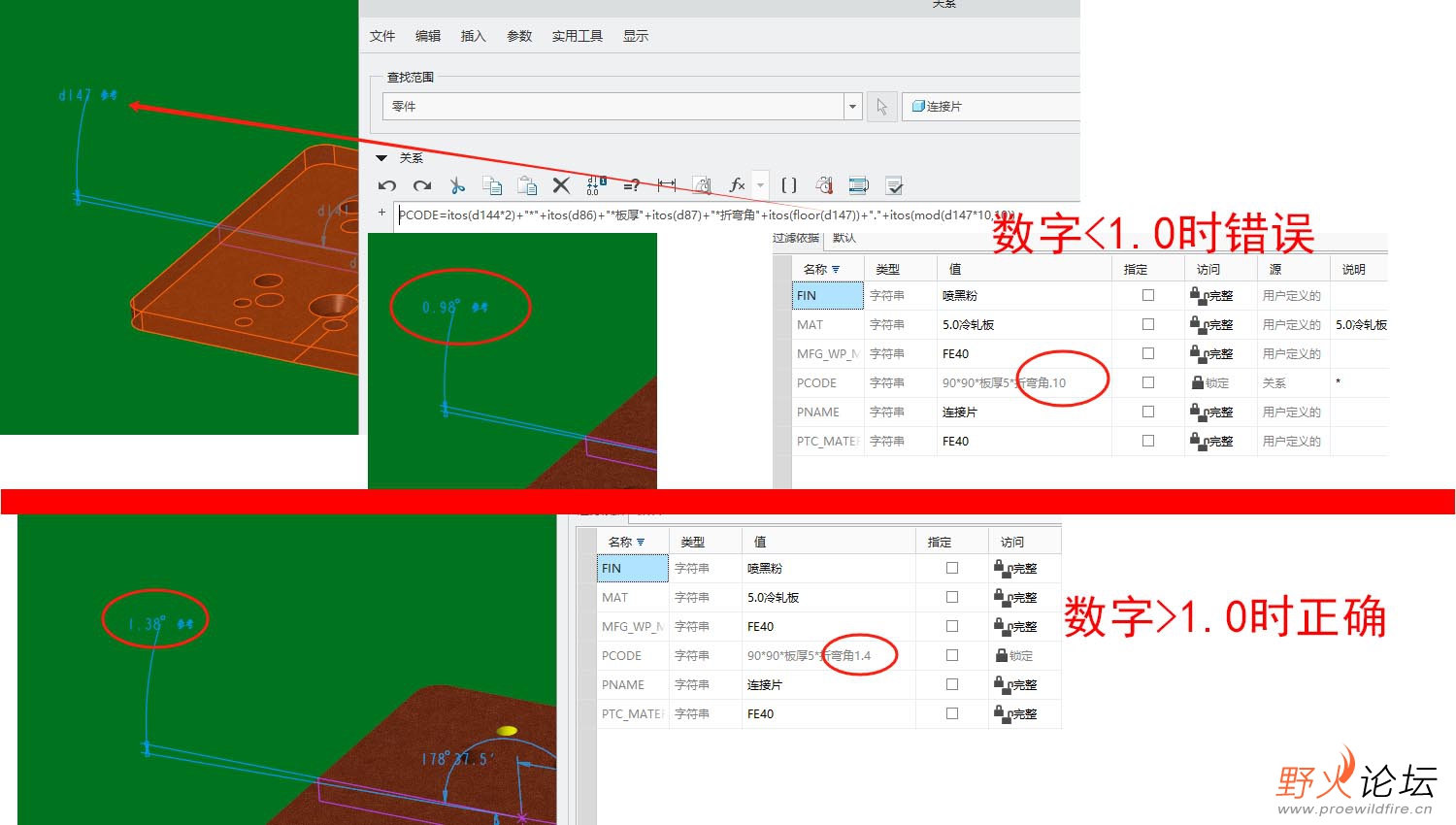The height and width of the screenshot is (825, 1456).
Task: Tick the 指定 checkbox for upper MAT row
Action: pos(1148,324)
